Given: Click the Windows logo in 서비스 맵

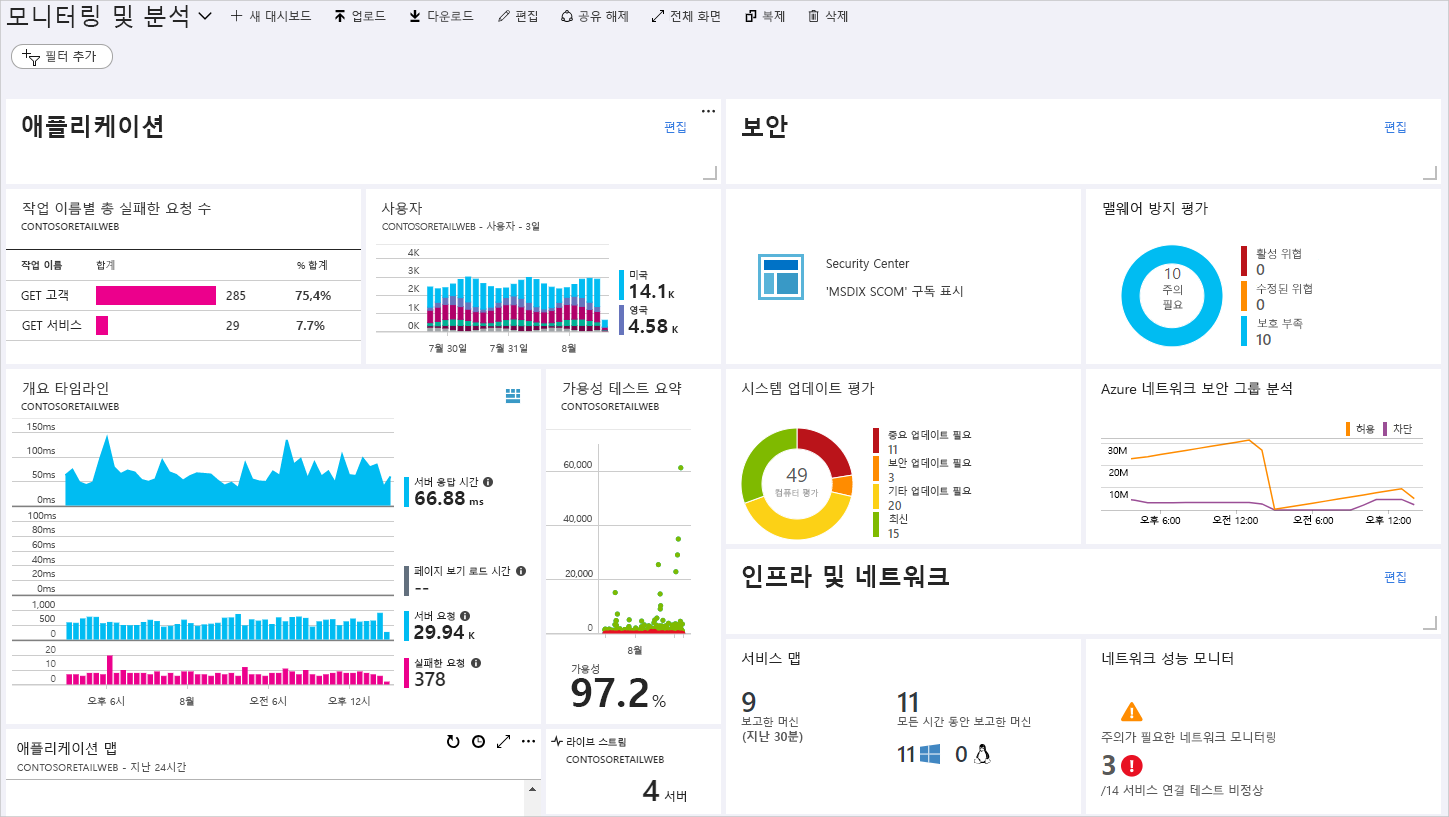Looking at the screenshot, I should coord(930,754).
